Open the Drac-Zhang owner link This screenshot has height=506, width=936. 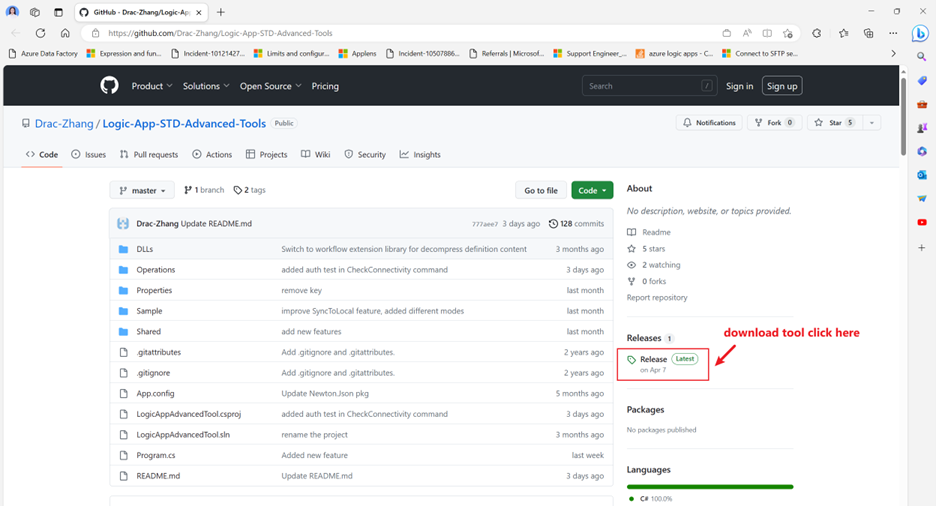tap(64, 124)
